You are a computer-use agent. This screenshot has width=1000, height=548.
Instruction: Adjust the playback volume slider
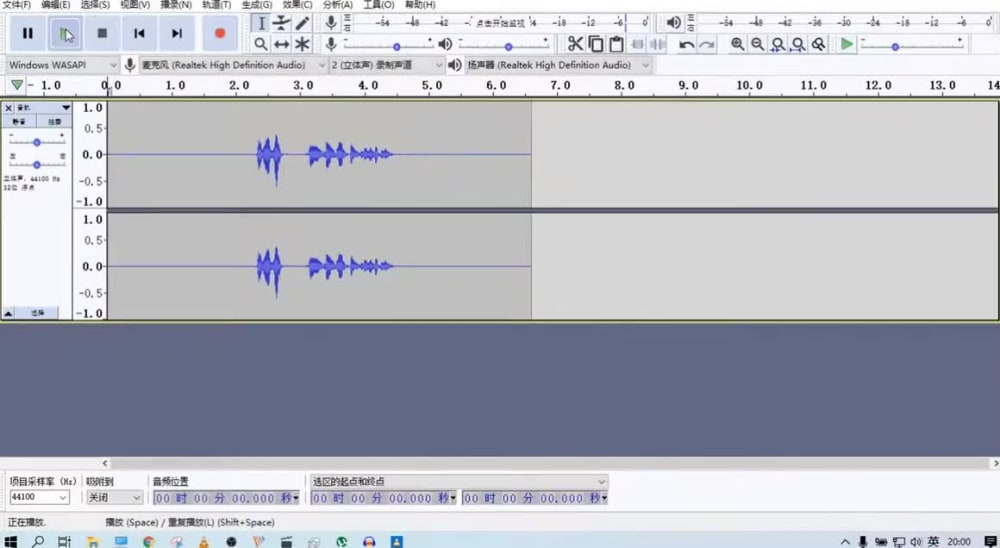point(504,44)
